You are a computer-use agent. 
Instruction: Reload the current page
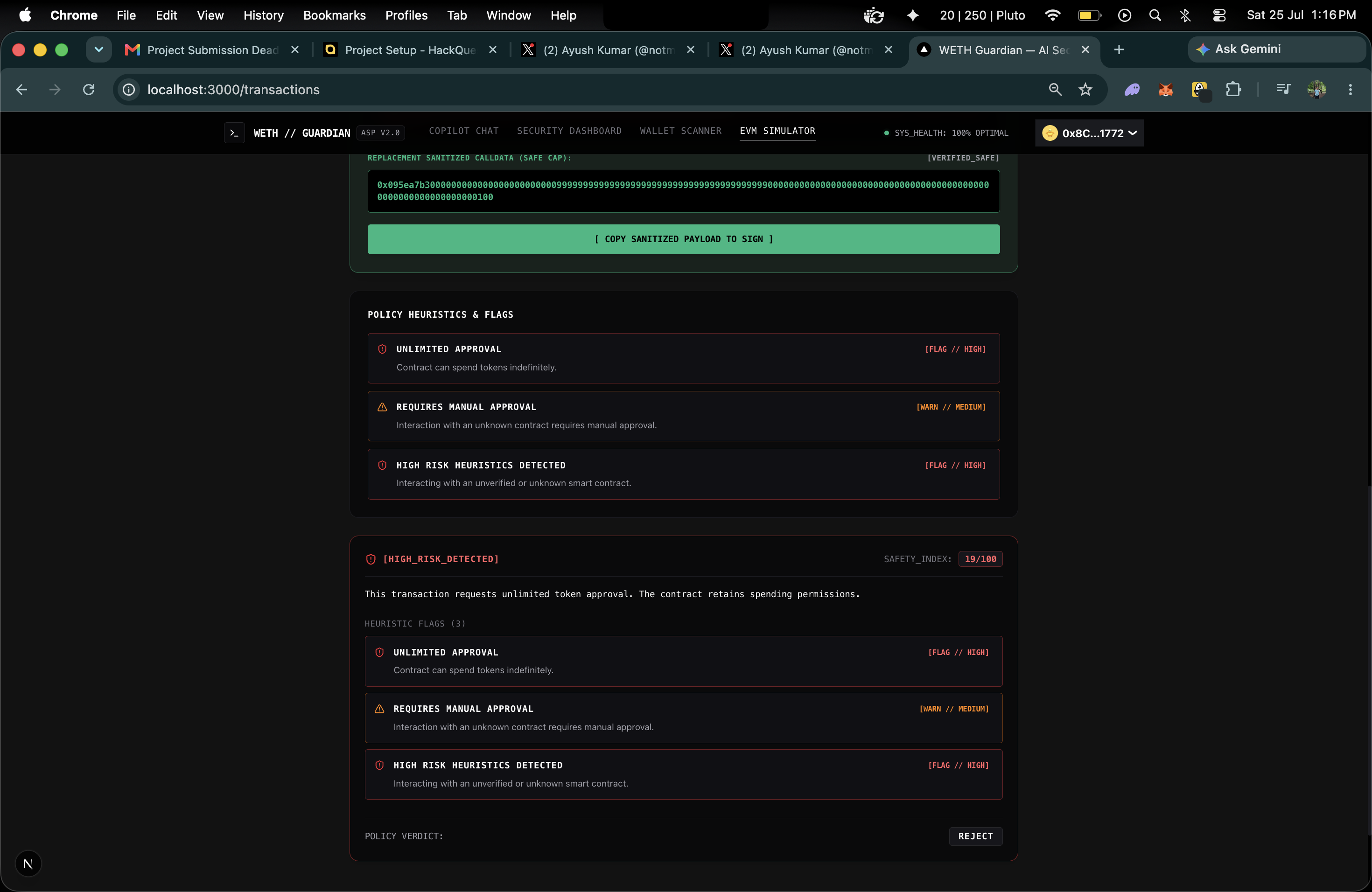(89, 89)
